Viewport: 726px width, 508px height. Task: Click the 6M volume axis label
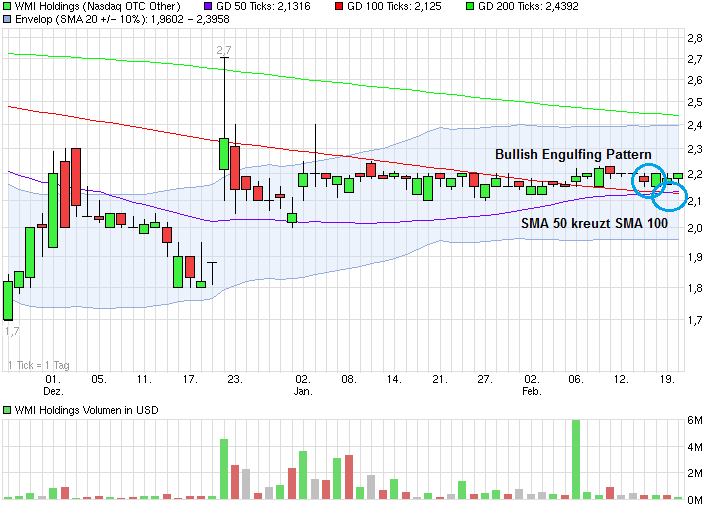[695, 420]
